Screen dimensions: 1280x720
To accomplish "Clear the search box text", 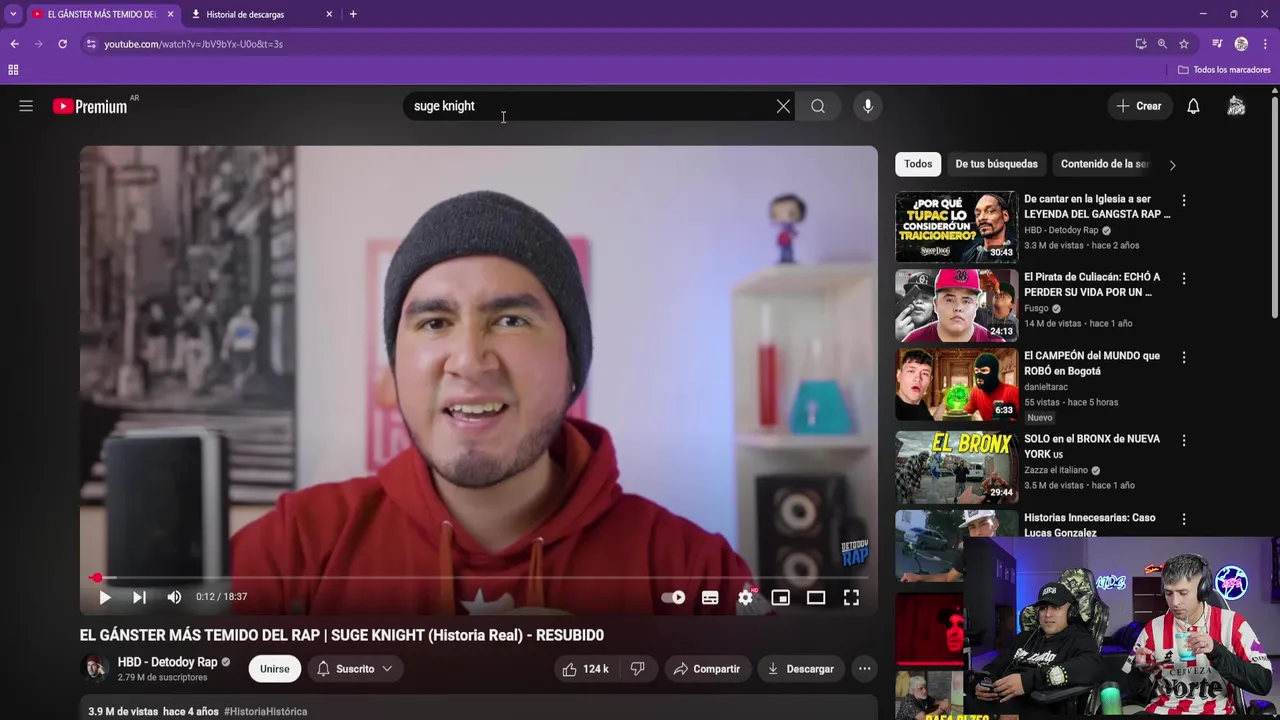I will [783, 106].
